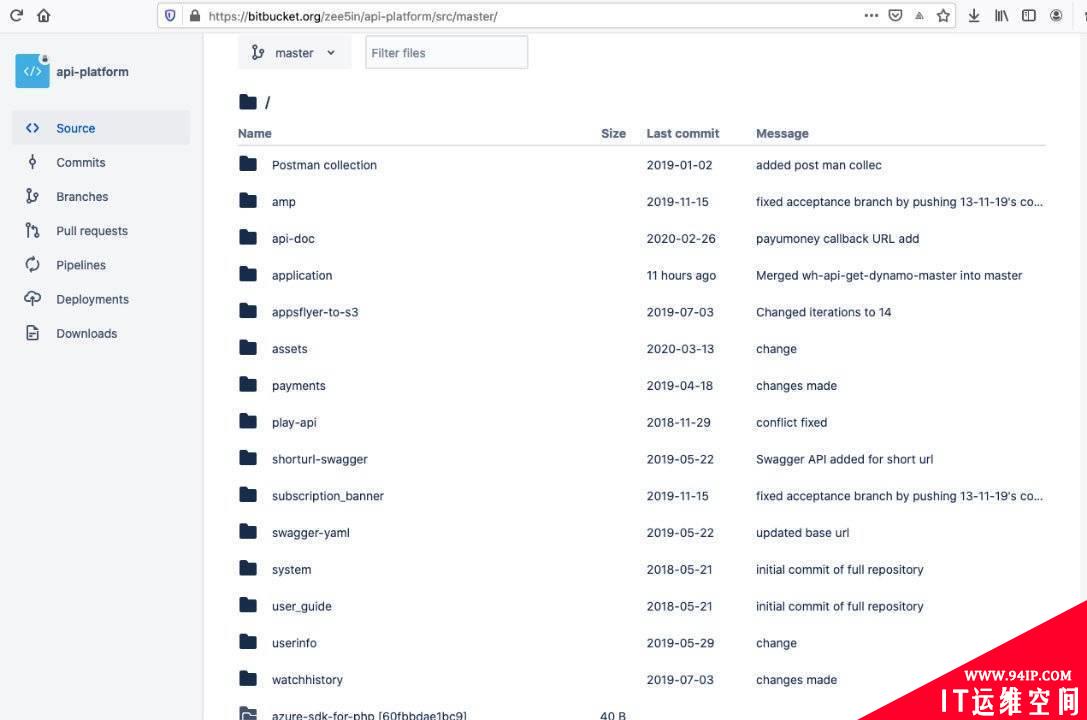This screenshot has height=720, width=1087.
Task: Open 'Merged wh-api-get-dynamo-master into master' commit message
Action: click(889, 275)
